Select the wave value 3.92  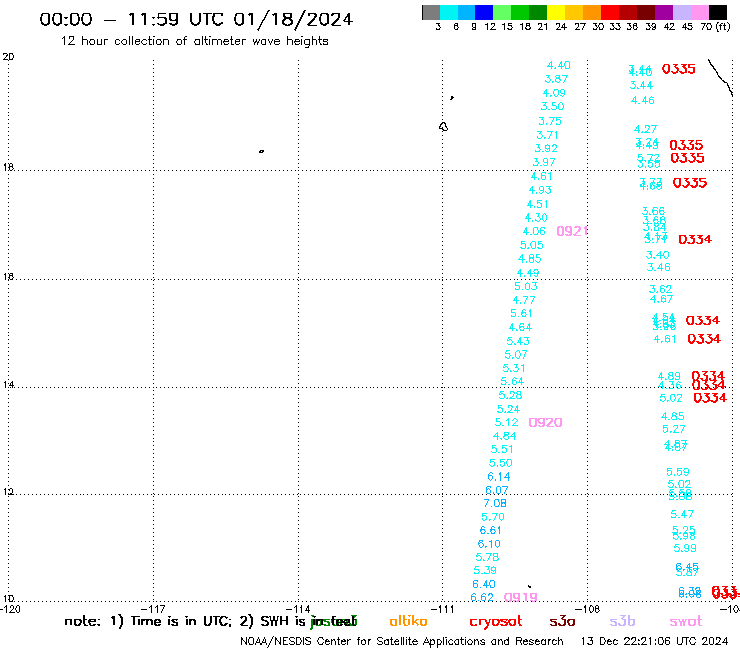tap(546, 148)
